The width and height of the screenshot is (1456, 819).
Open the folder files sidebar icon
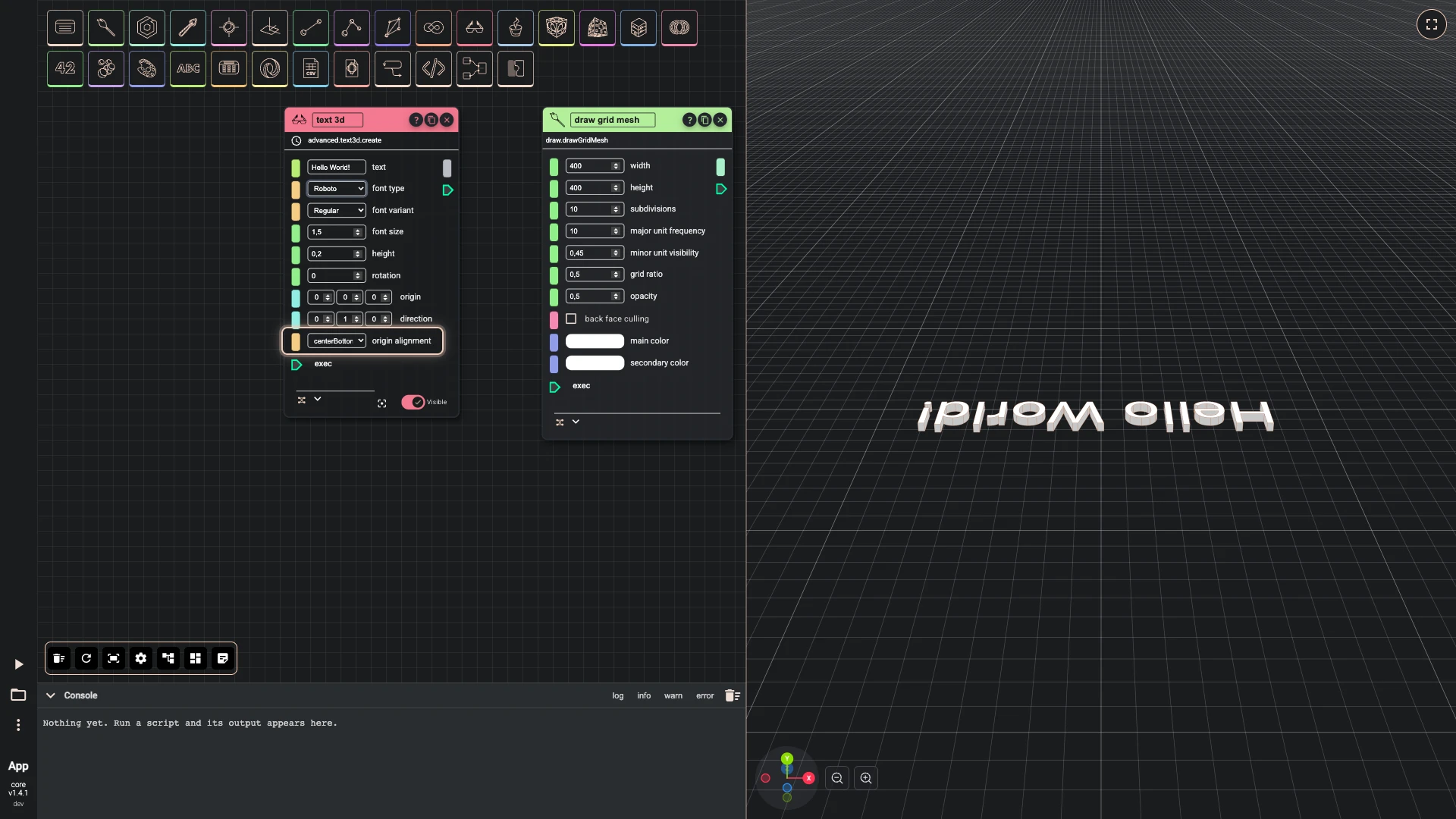(18, 695)
